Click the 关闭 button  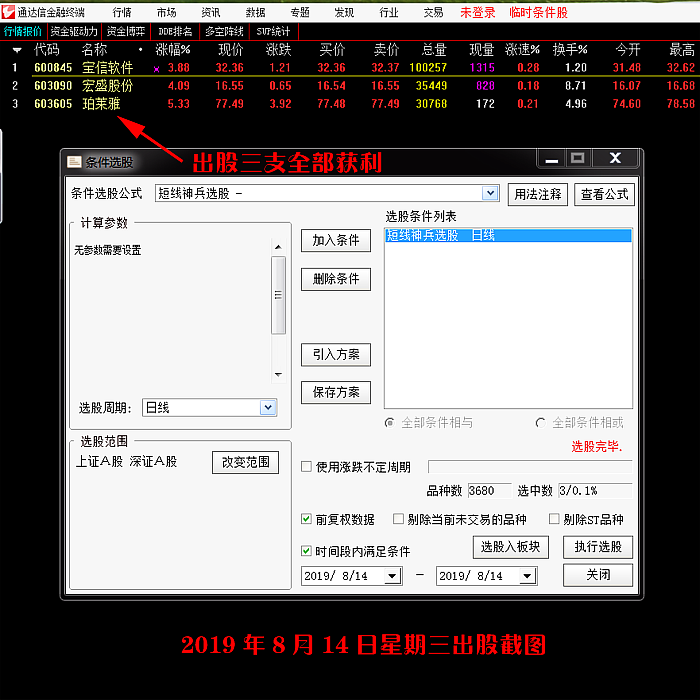tap(598, 575)
